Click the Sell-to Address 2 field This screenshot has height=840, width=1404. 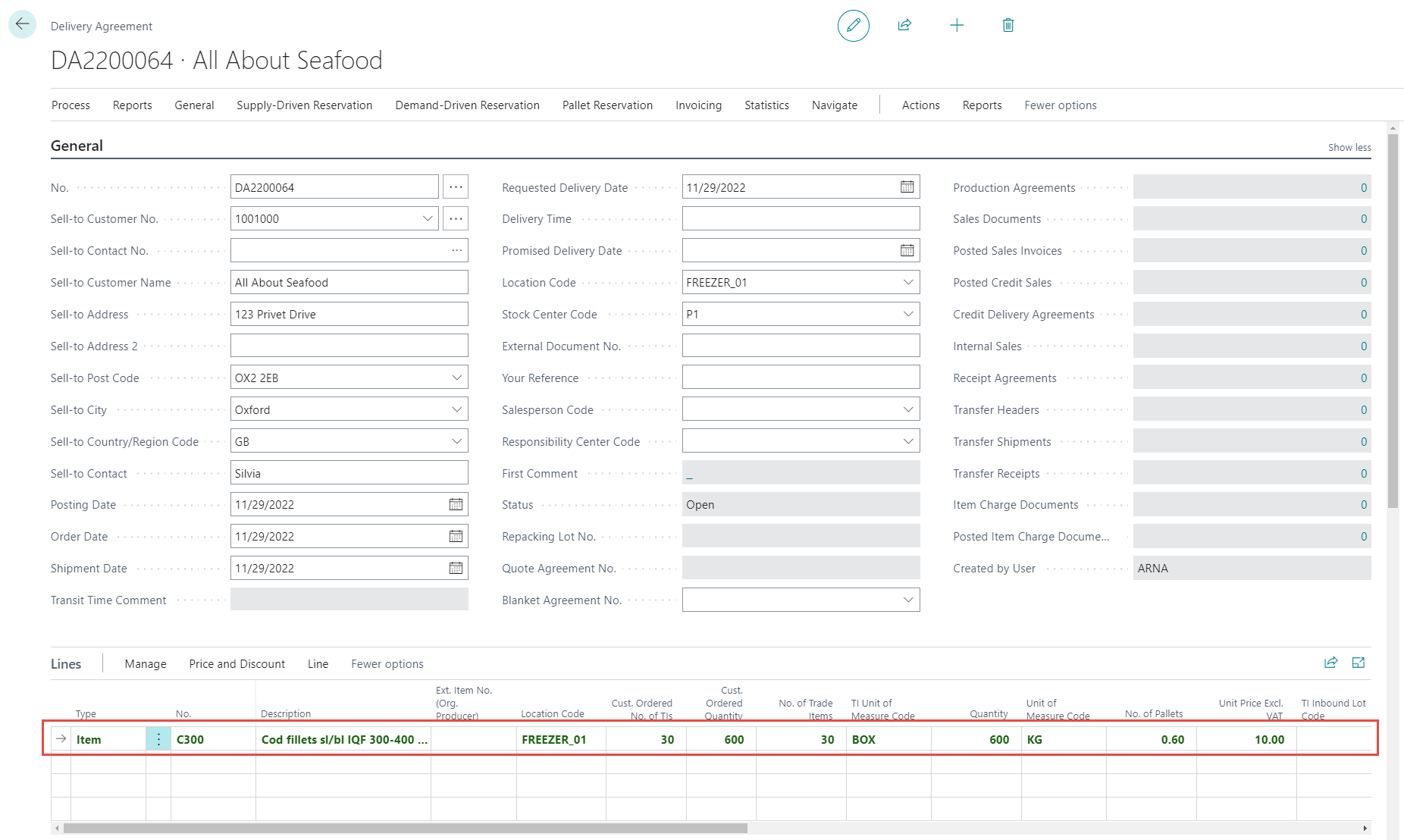349,346
